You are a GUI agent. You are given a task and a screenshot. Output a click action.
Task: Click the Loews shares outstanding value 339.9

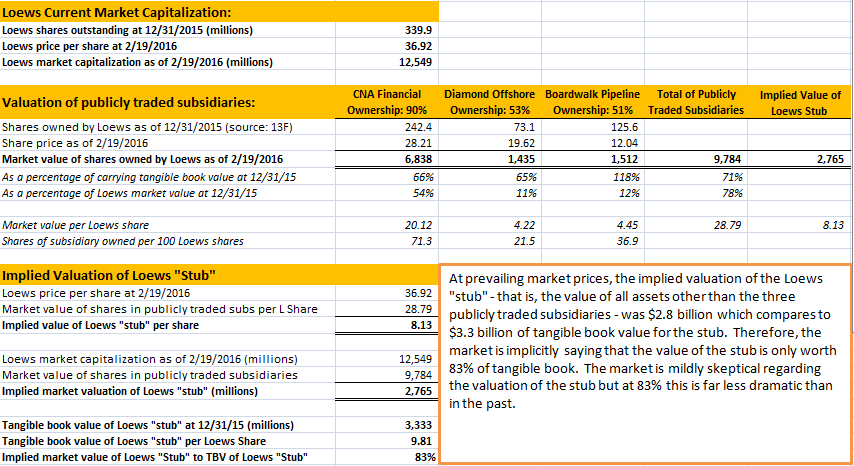(x=418, y=30)
